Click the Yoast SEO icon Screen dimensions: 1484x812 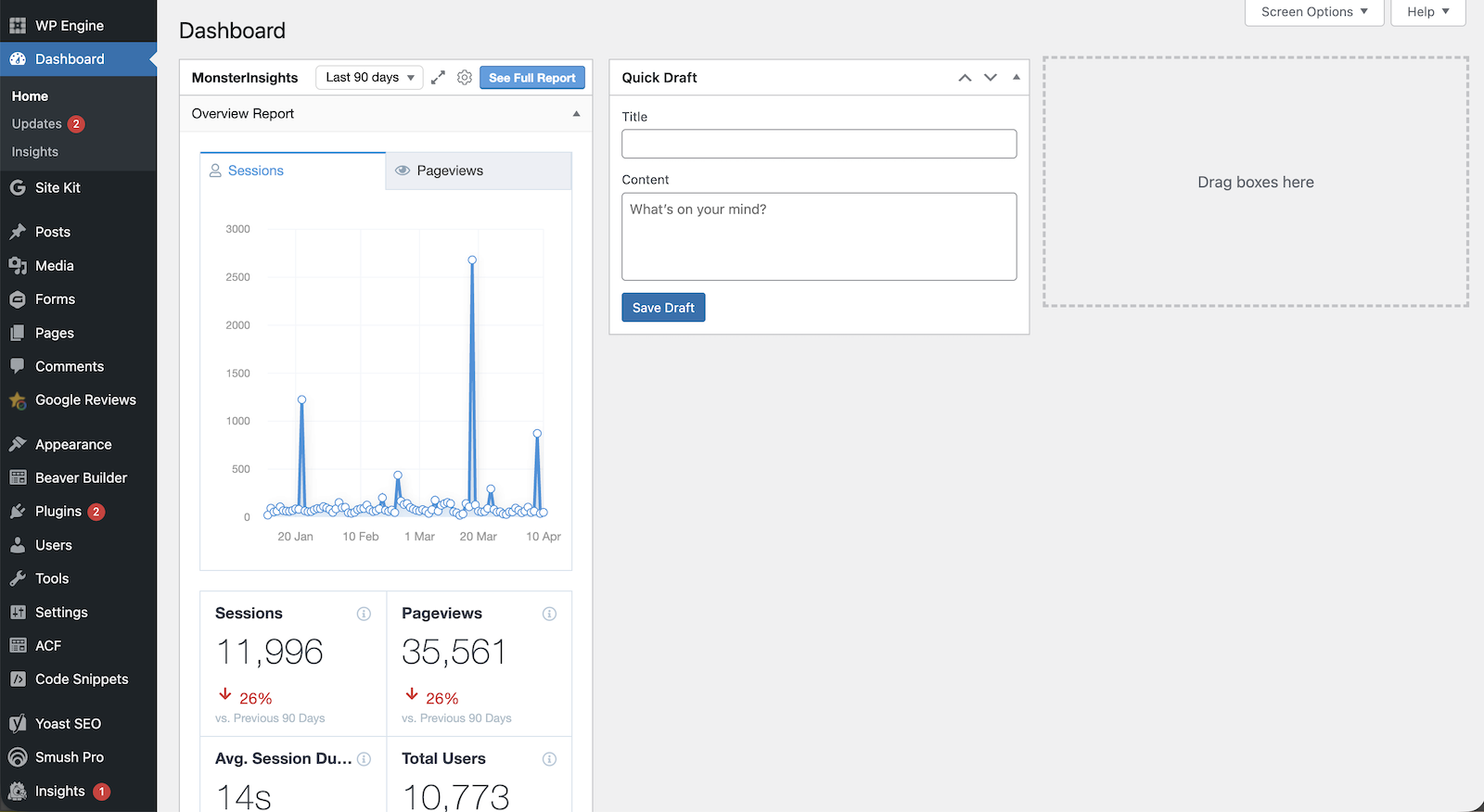click(x=18, y=724)
